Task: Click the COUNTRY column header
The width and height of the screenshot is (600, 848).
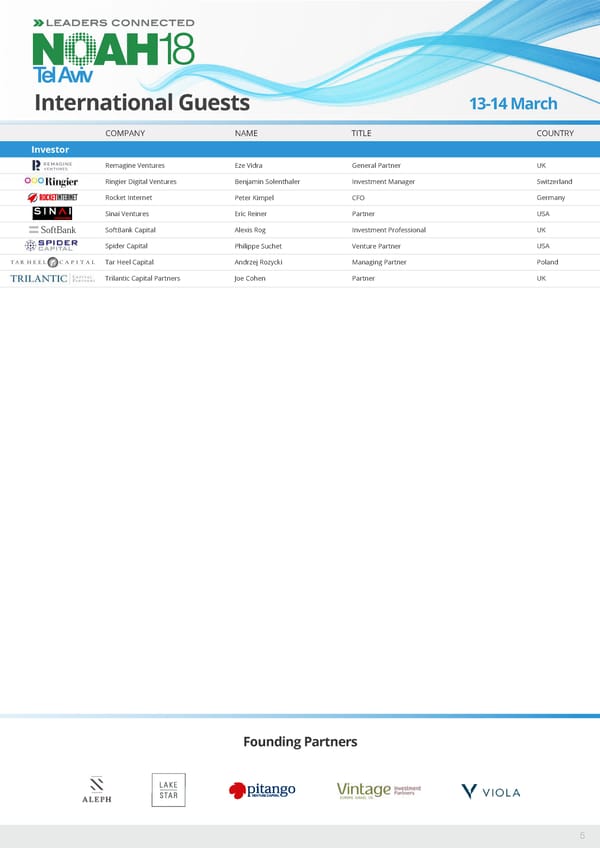Action: tap(554, 133)
